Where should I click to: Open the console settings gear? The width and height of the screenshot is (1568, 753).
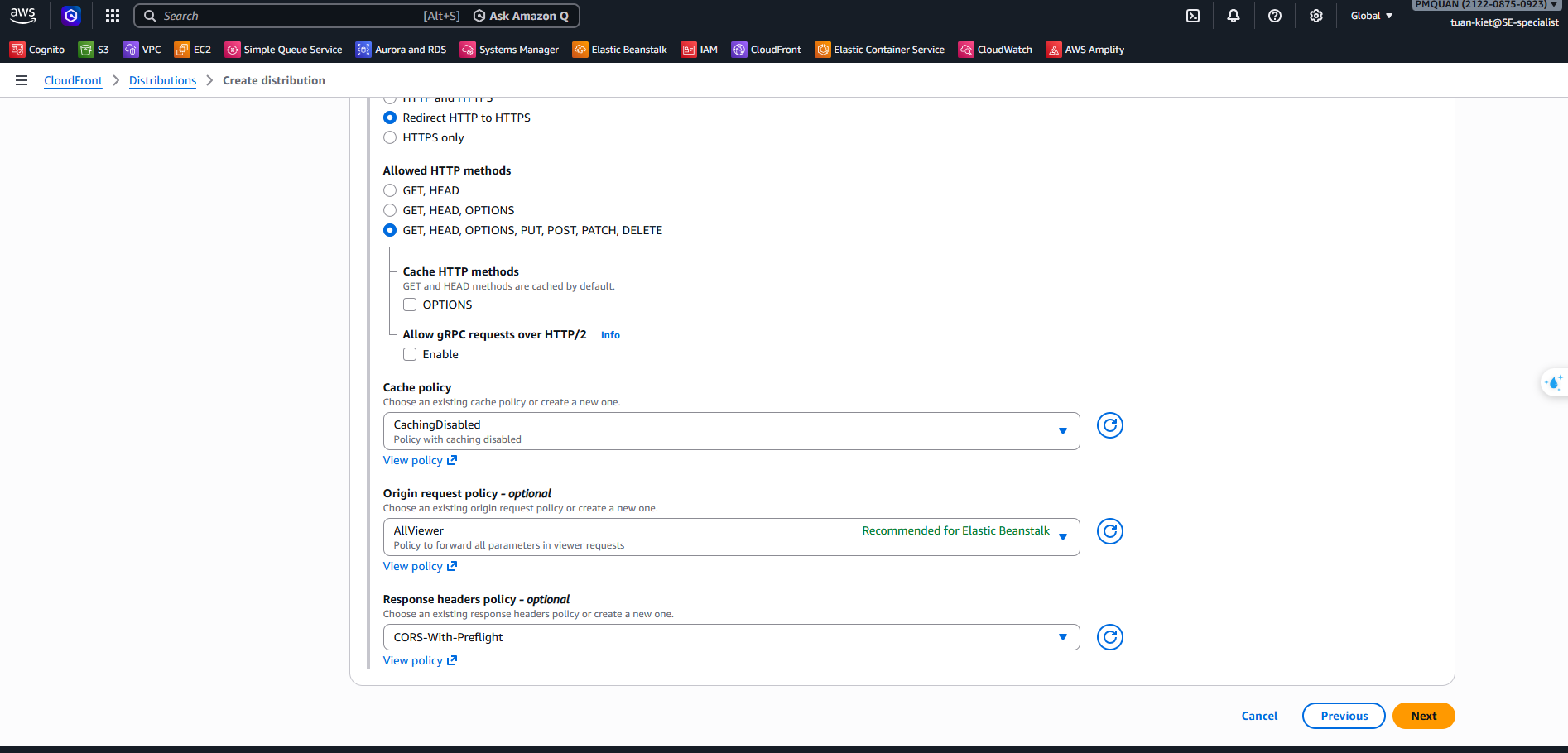[x=1316, y=16]
